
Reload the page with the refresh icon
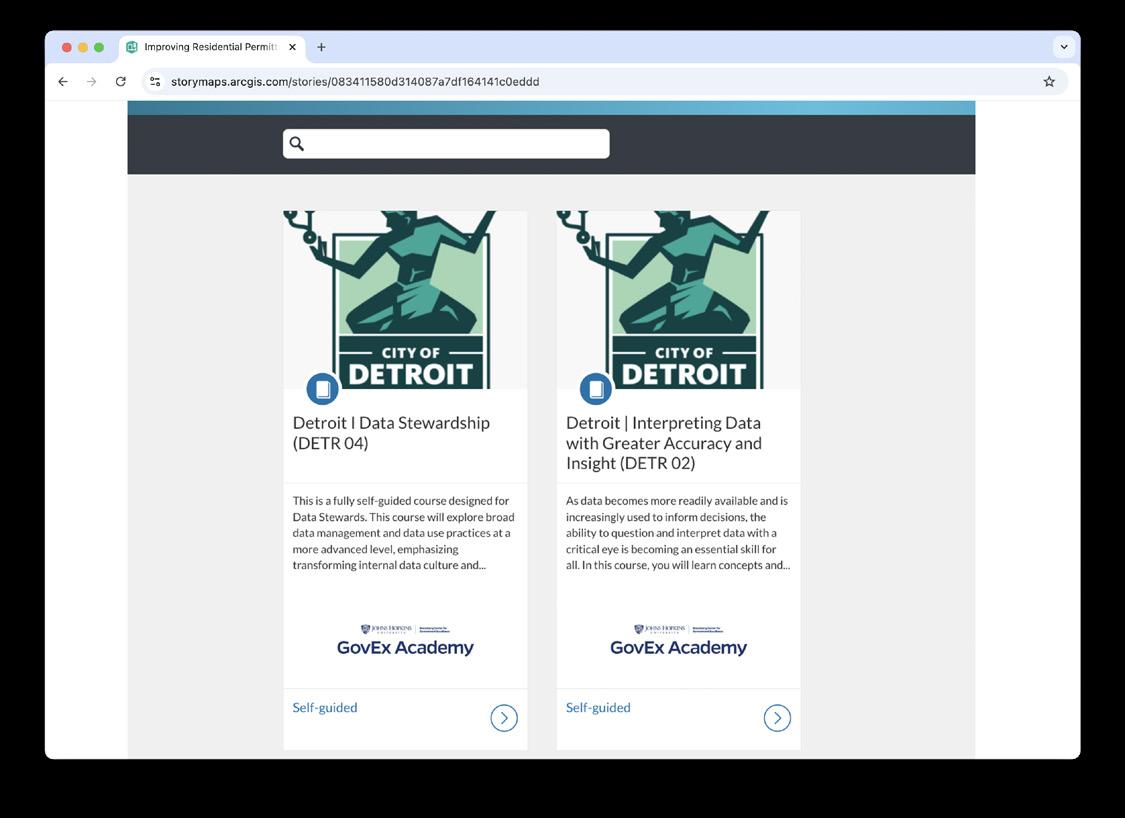[x=121, y=82]
